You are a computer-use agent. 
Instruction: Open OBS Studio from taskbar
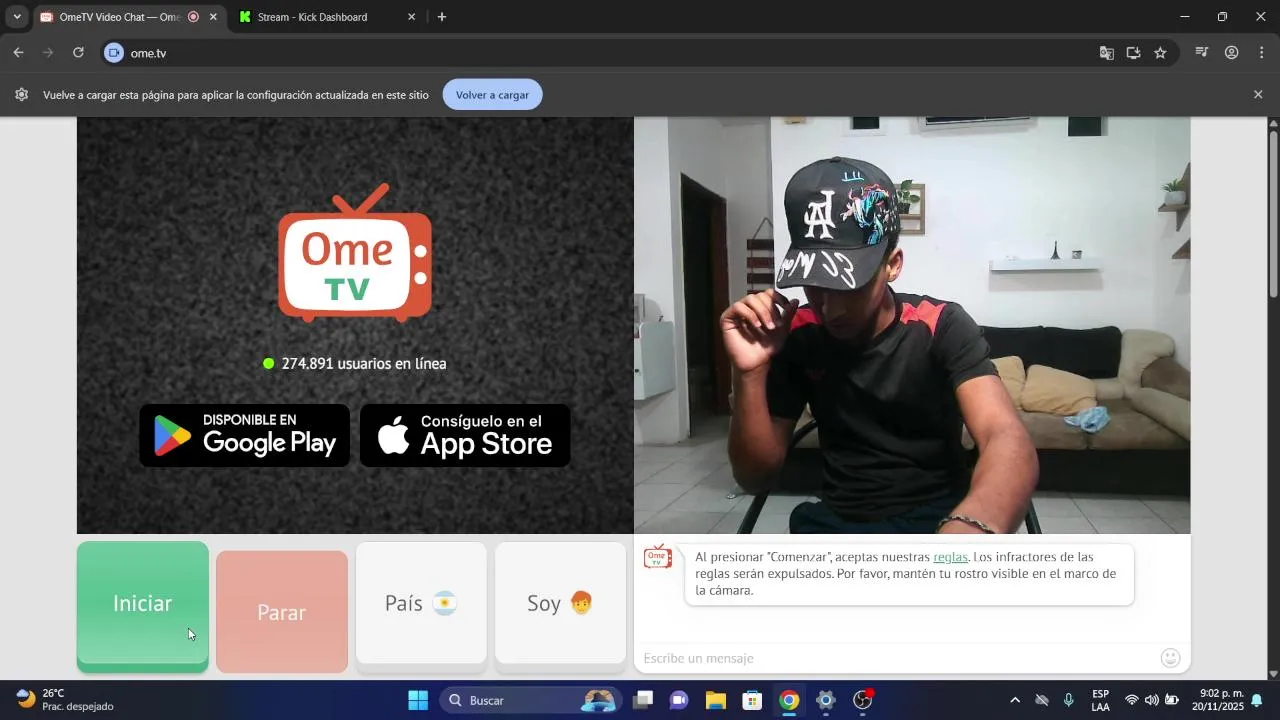pos(863,700)
